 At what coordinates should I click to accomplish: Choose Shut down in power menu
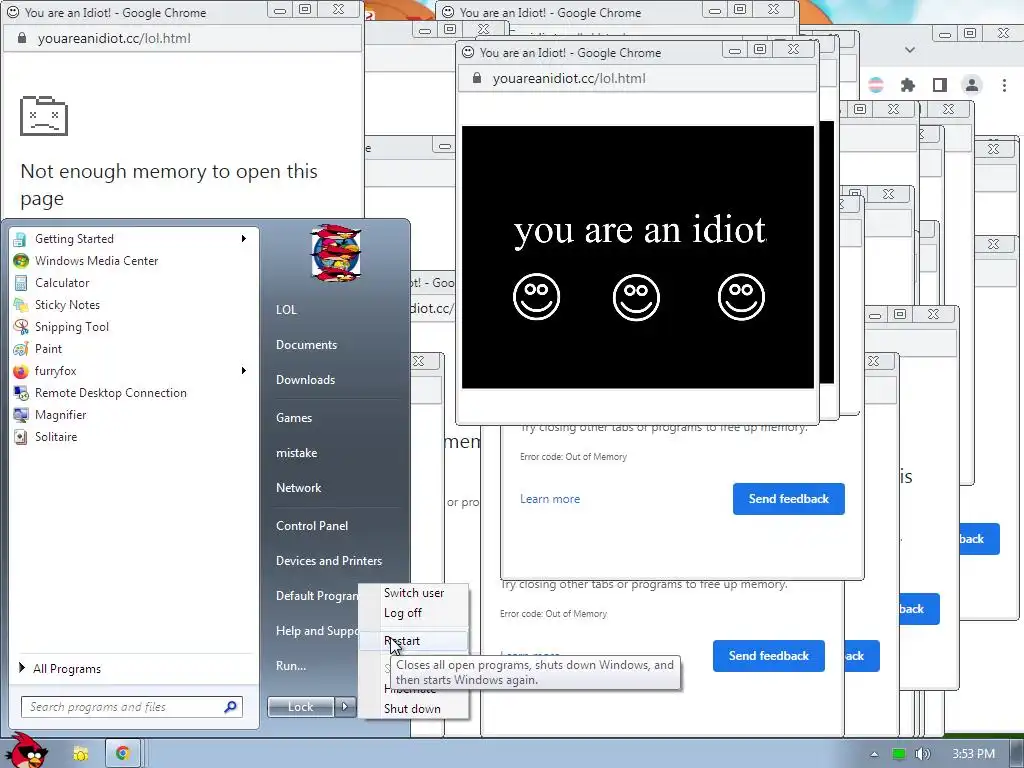(x=412, y=709)
